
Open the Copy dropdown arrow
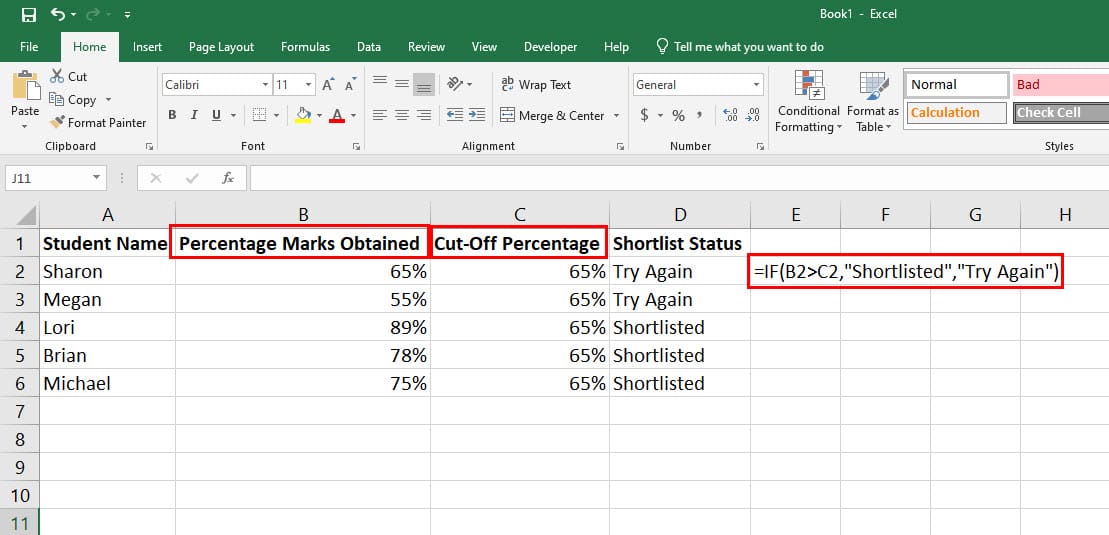pyautogui.click(x=108, y=100)
